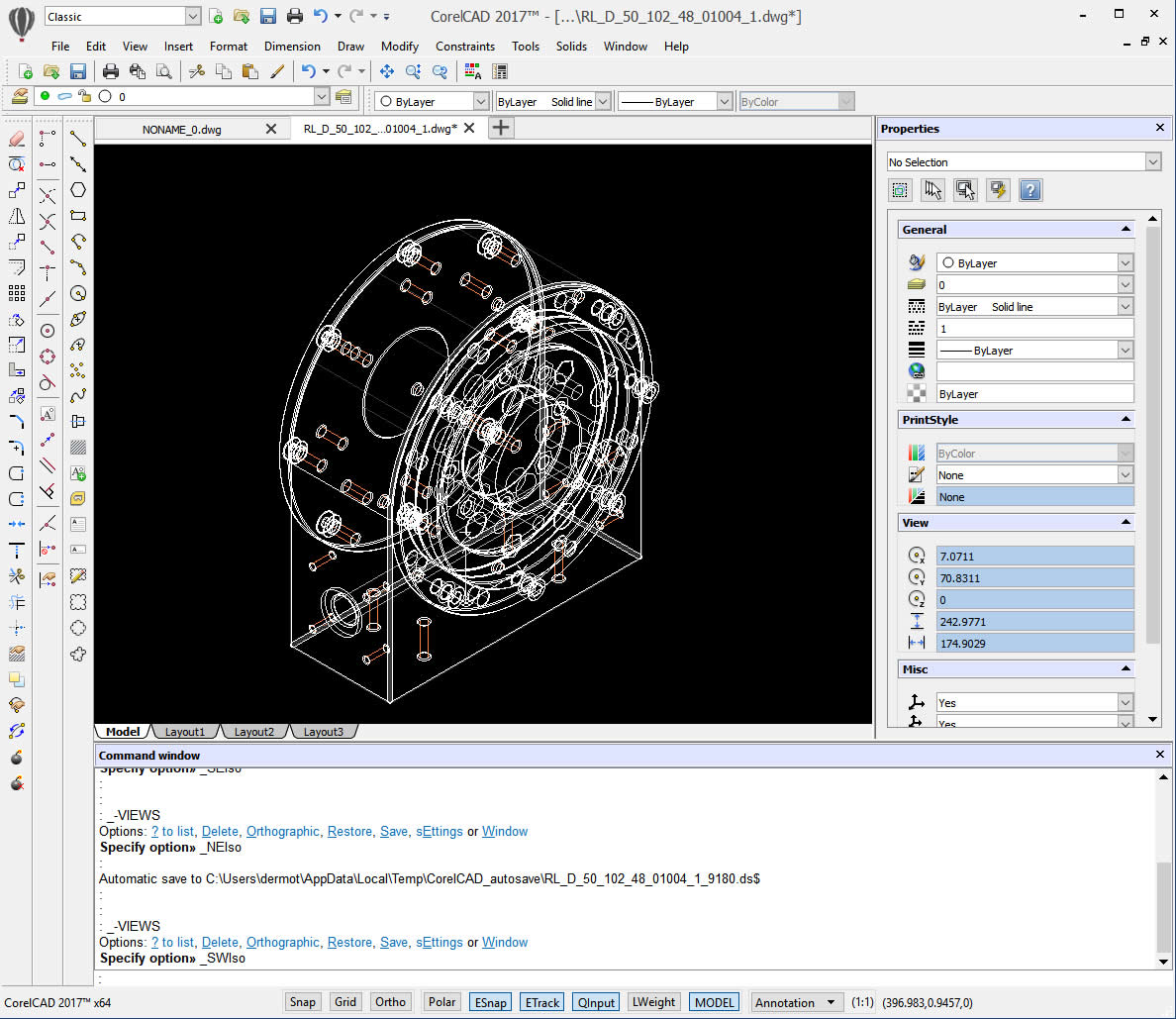1176x1019 pixels.
Task: Select the Delete eraser tool
Action: 17,139
